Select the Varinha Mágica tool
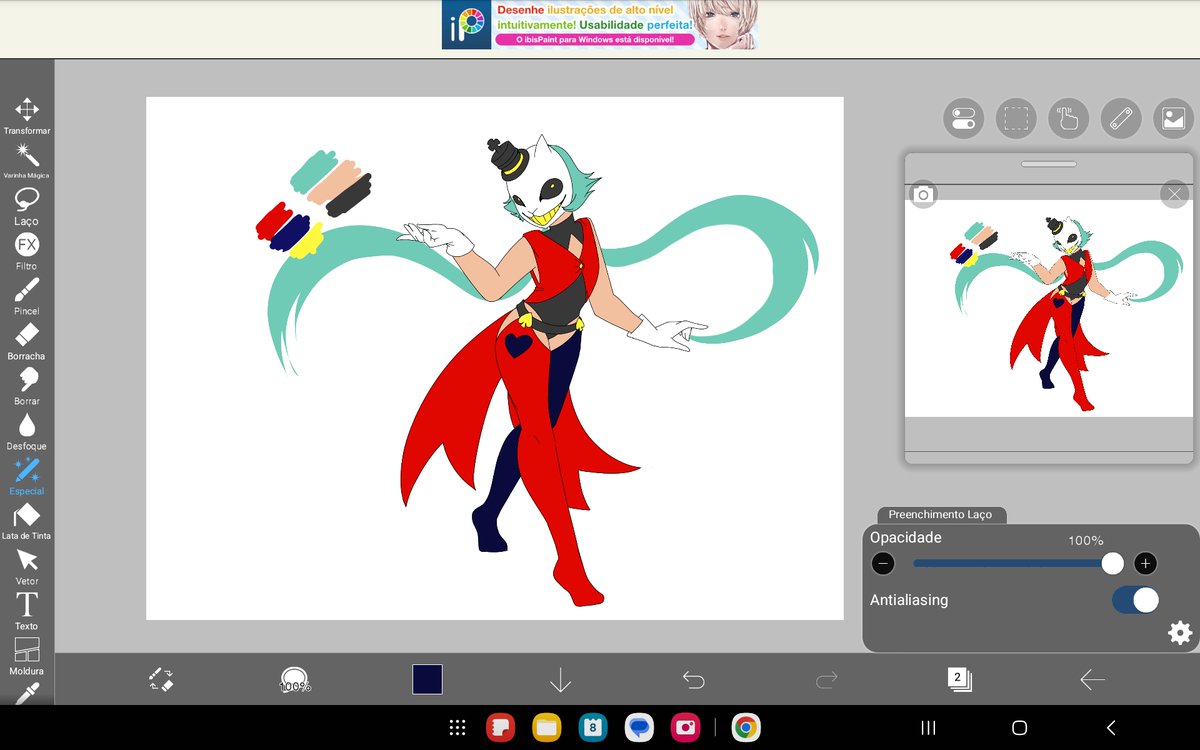The image size is (1200, 750). pos(27,160)
